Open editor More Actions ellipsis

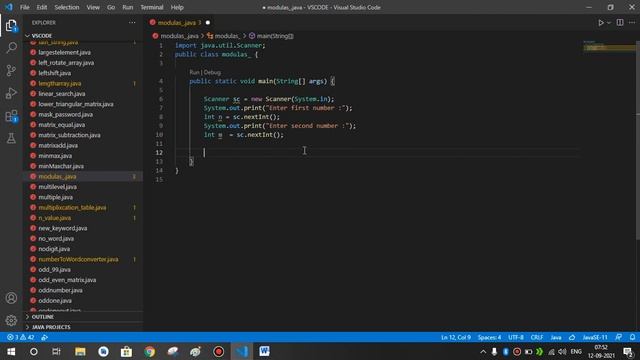coord(632,22)
